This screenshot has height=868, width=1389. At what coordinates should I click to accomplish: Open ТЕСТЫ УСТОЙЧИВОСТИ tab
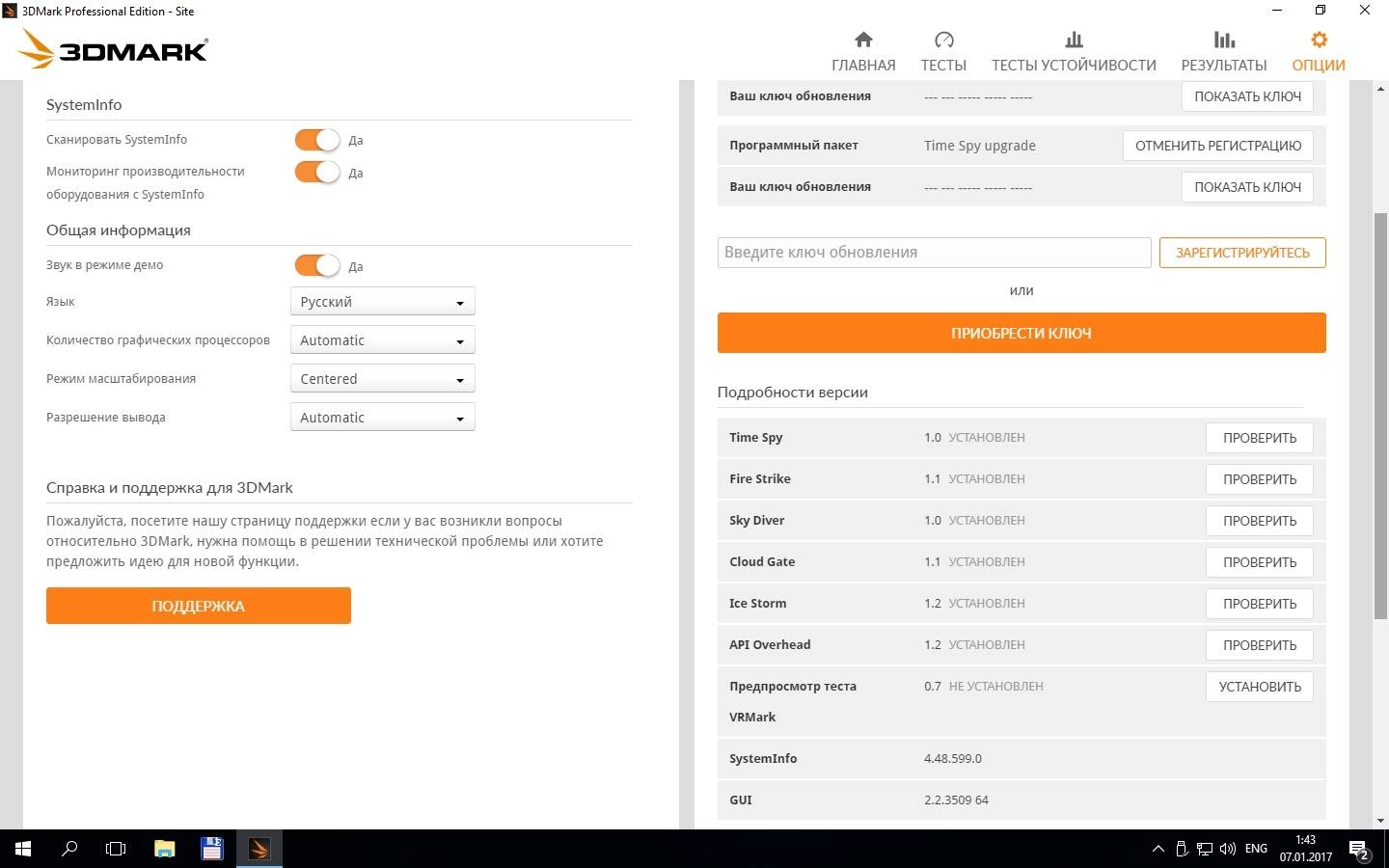click(x=1074, y=51)
